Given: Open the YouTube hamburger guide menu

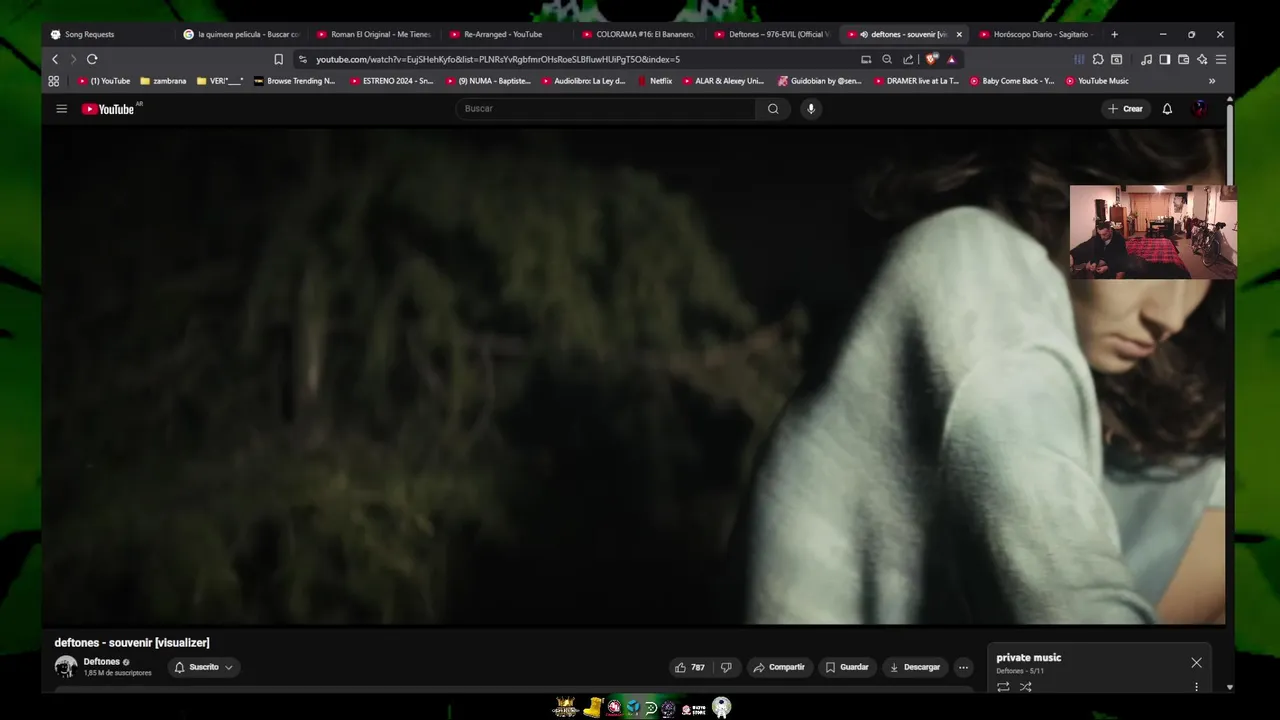Looking at the screenshot, I should click(61, 109).
